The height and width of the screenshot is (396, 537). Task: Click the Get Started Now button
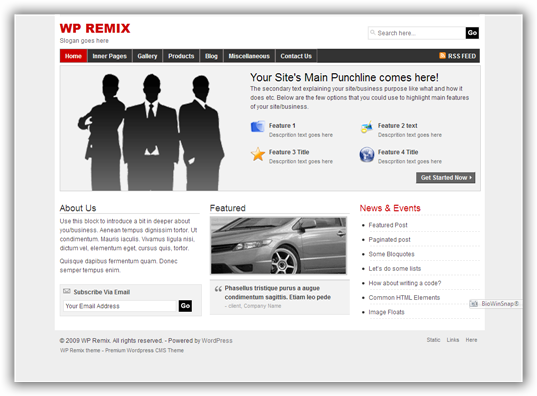[446, 177]
